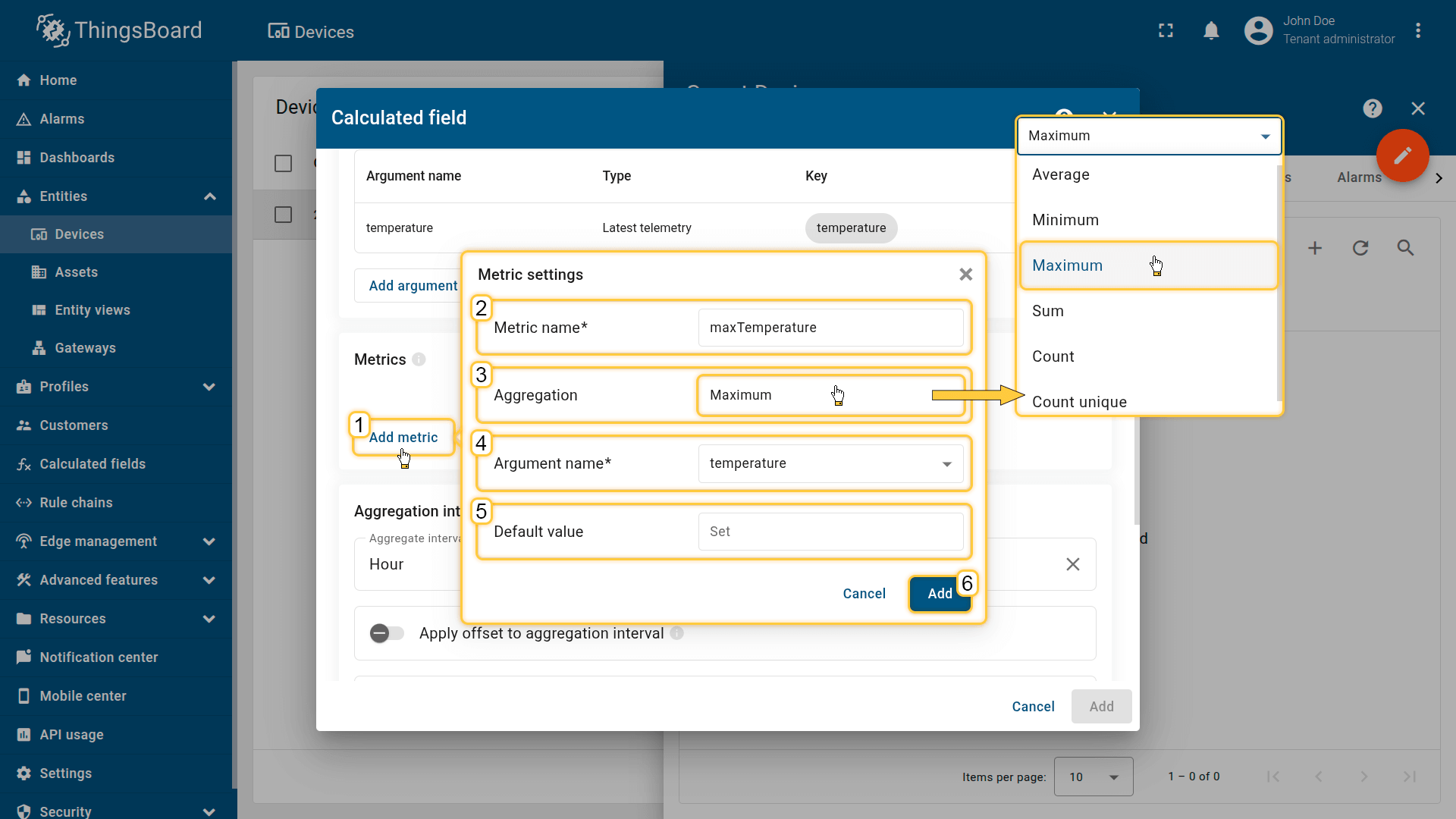
Task: Check the first device row checkbox
Action: [x=283, y=215]
